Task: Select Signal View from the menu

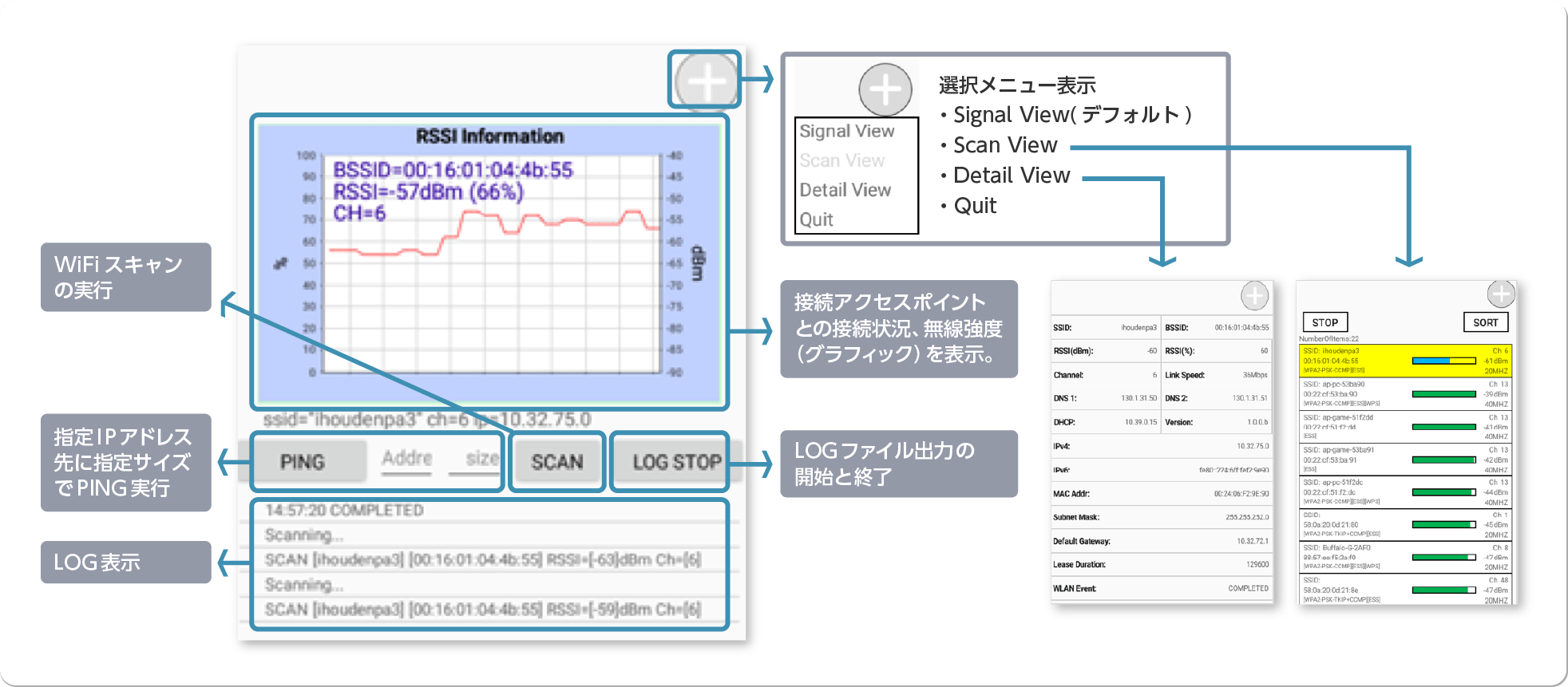Action: 847,131
